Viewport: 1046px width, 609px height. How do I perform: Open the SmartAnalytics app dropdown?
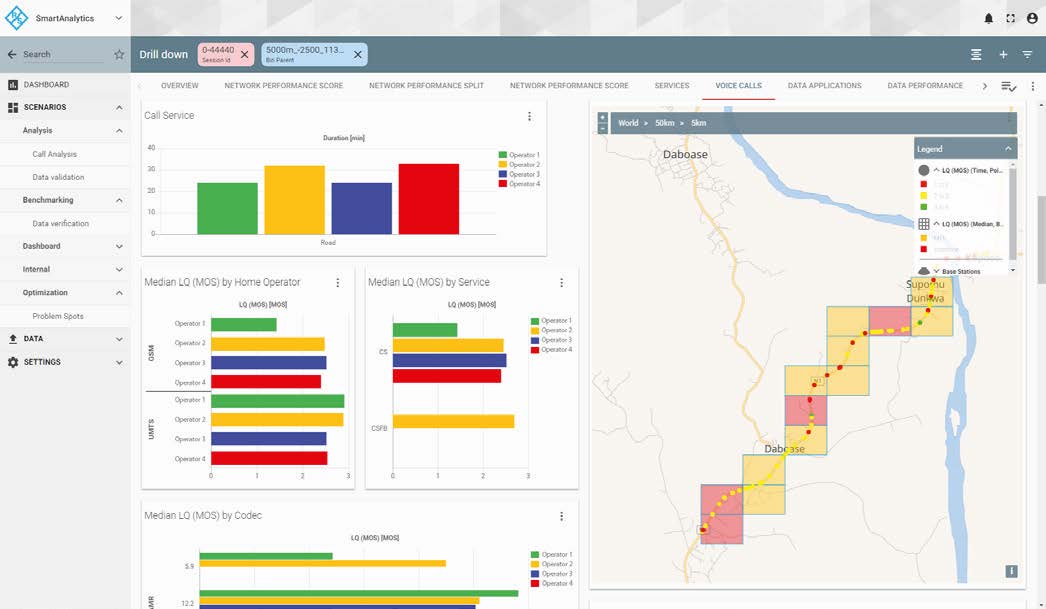tap(119, 18)
